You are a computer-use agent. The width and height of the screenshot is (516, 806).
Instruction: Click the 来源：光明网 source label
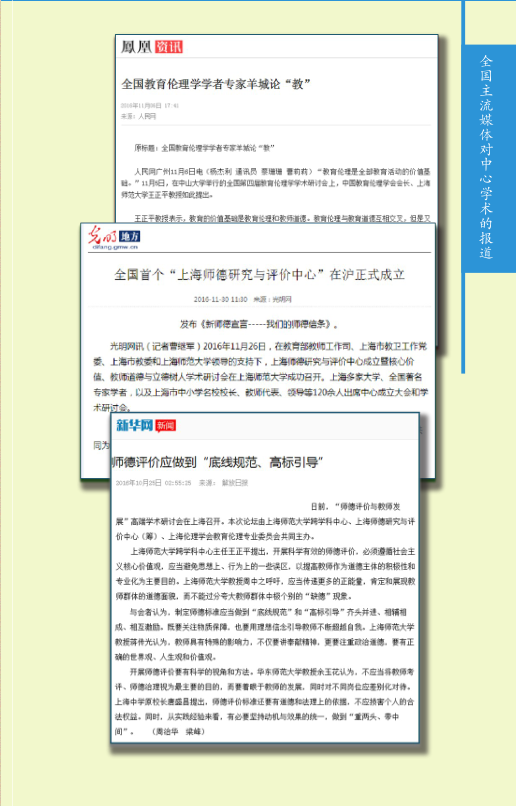tap(272, 299)
